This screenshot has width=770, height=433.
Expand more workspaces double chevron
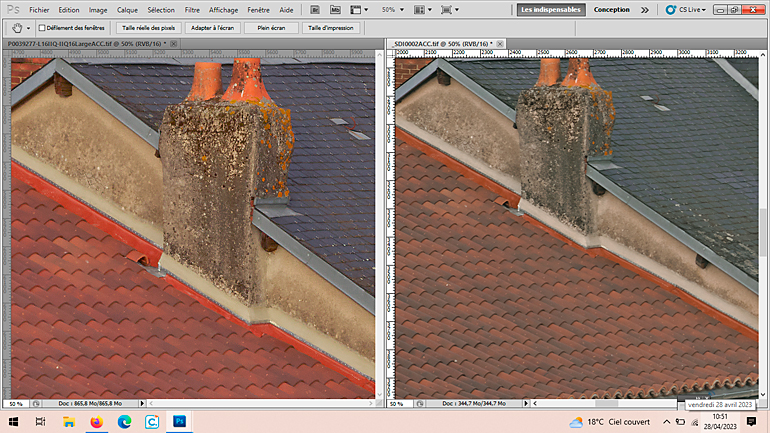pyautogui.click(x=645, y=10)
